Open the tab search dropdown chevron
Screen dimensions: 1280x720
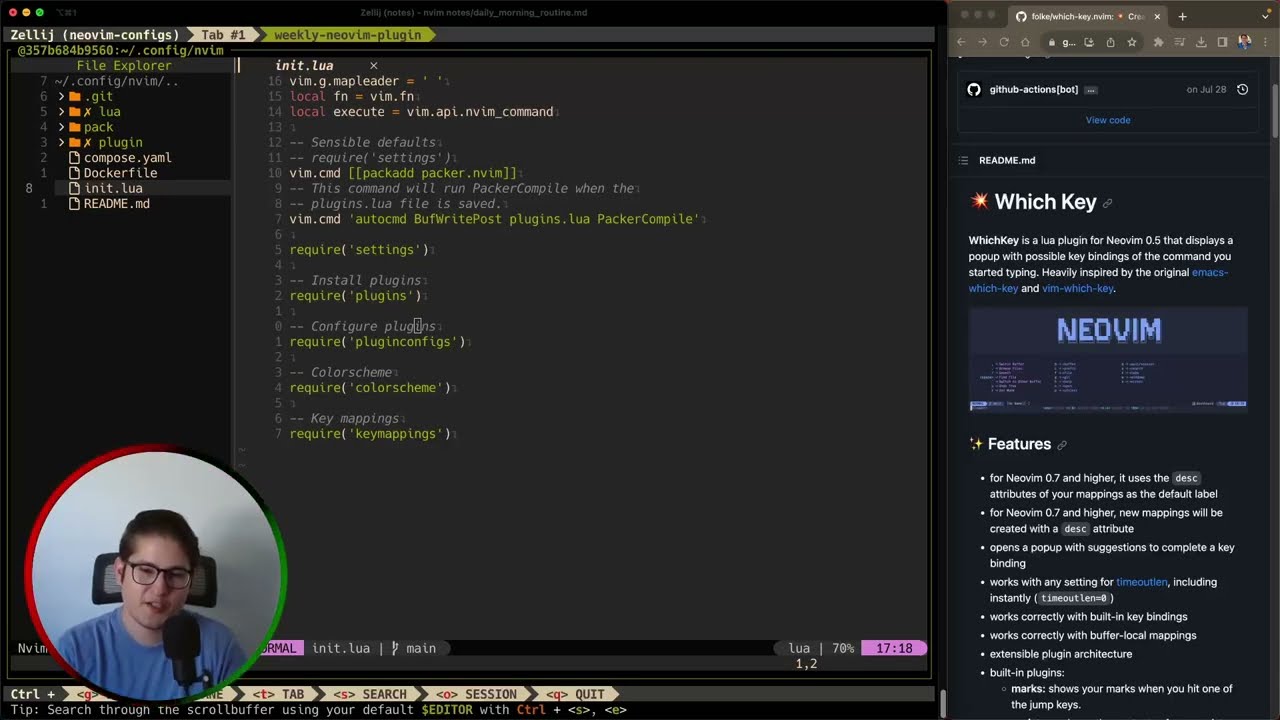(1264, 16)
